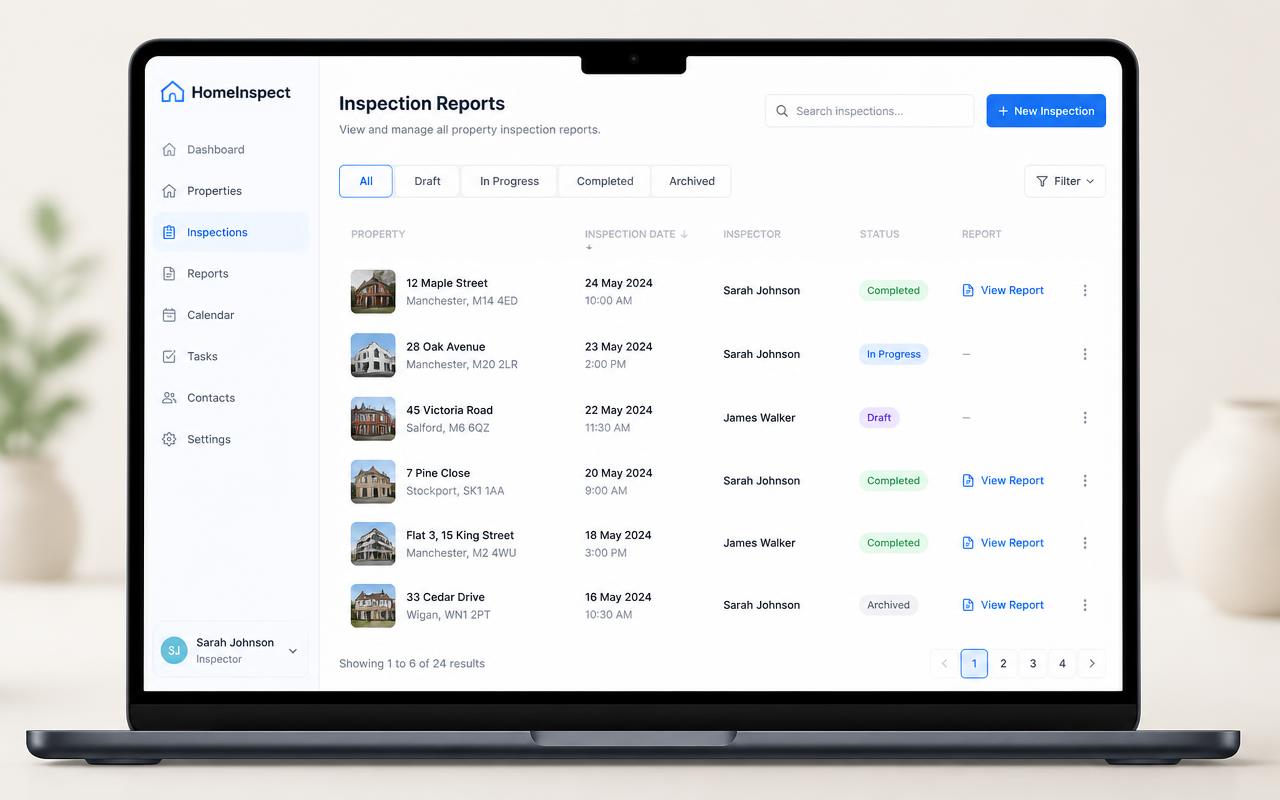The height and width of the screenshot is (800, 1280).
Task: Sort by the Inspection Date column header
Action: pyautogui.click(x=636, y=235)
